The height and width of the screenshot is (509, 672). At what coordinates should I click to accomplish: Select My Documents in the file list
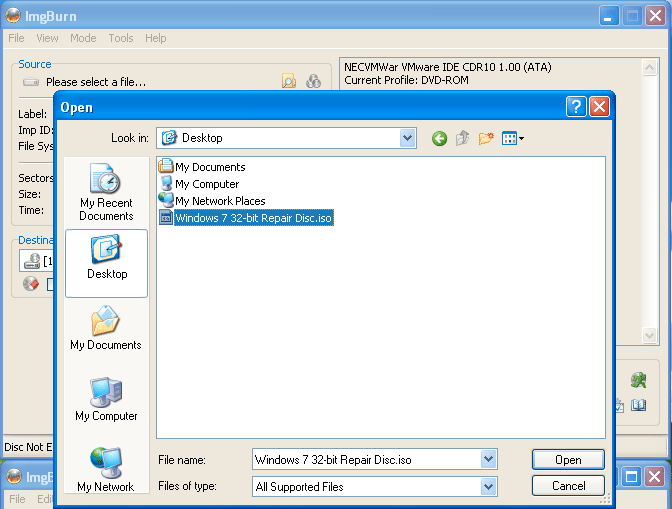202,167
